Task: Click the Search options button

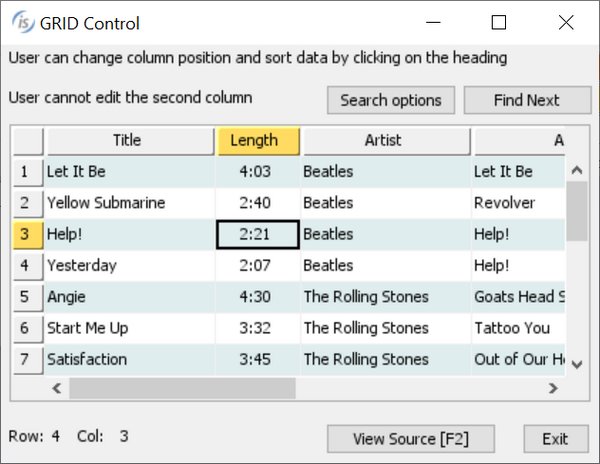Action: pos(390,100)
